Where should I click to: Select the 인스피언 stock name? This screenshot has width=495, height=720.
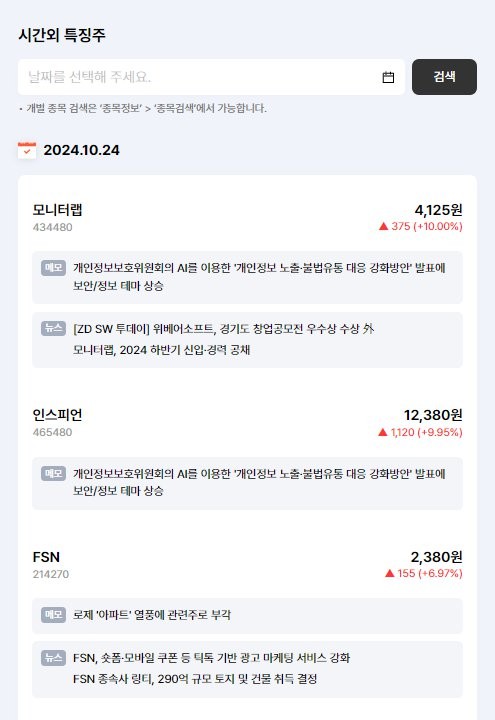[57, 415]
